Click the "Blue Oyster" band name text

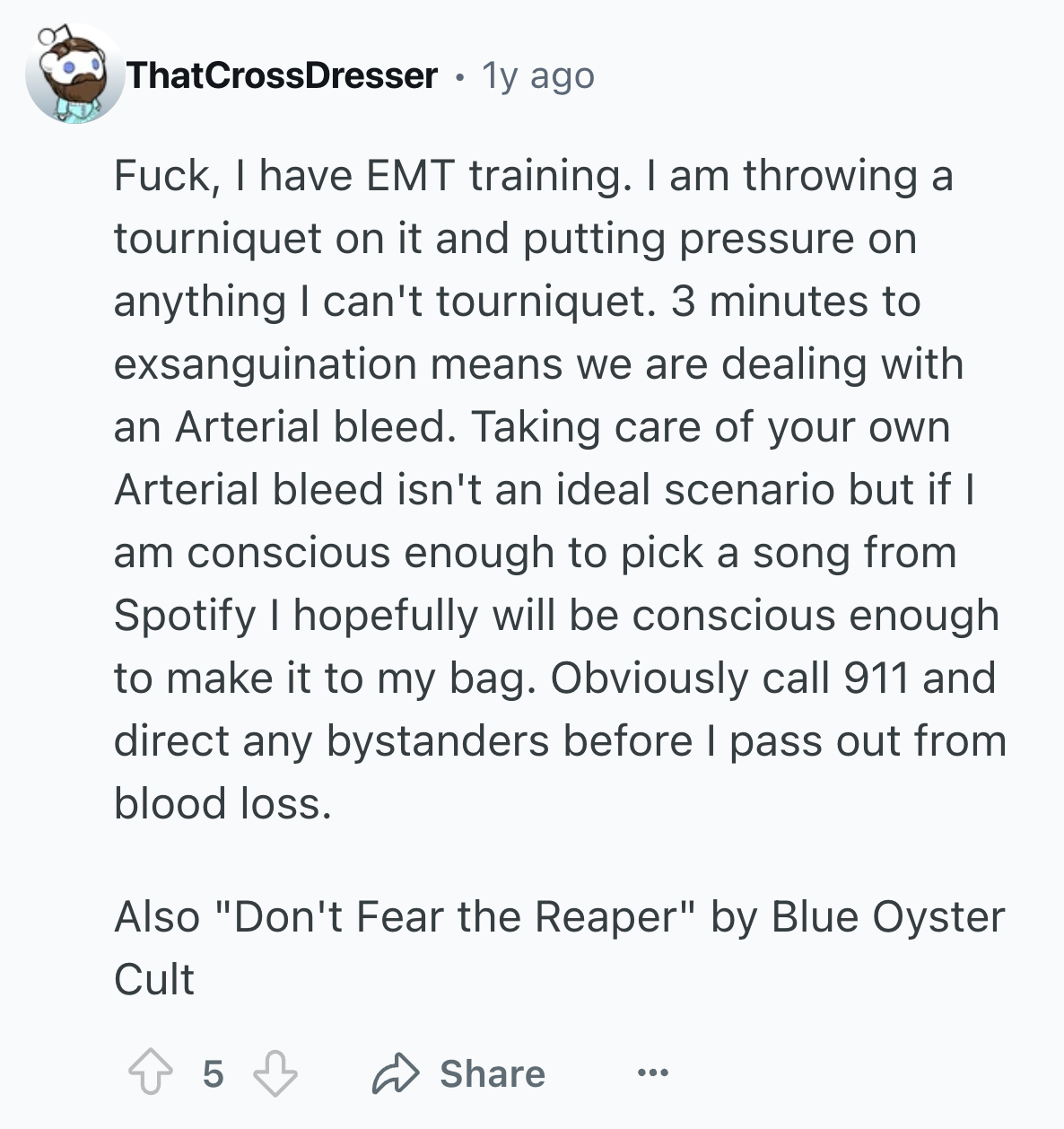[888, 917]
